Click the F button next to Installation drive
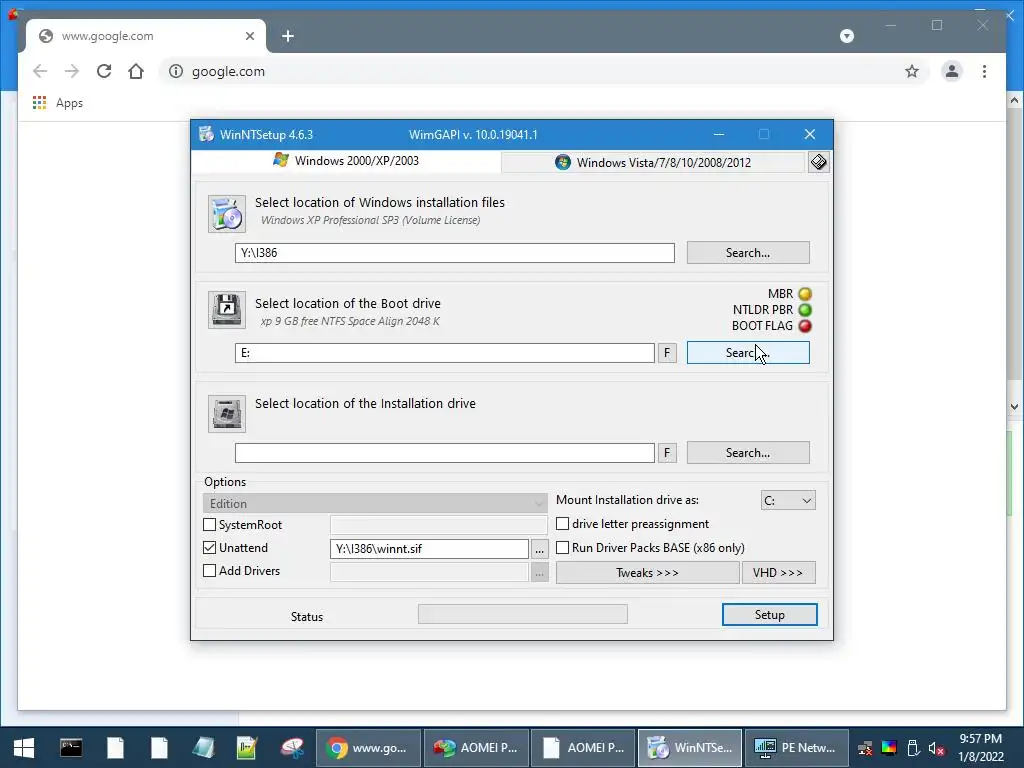The height and width of the screenshot is (768, 1024). (x=667, y=453)
